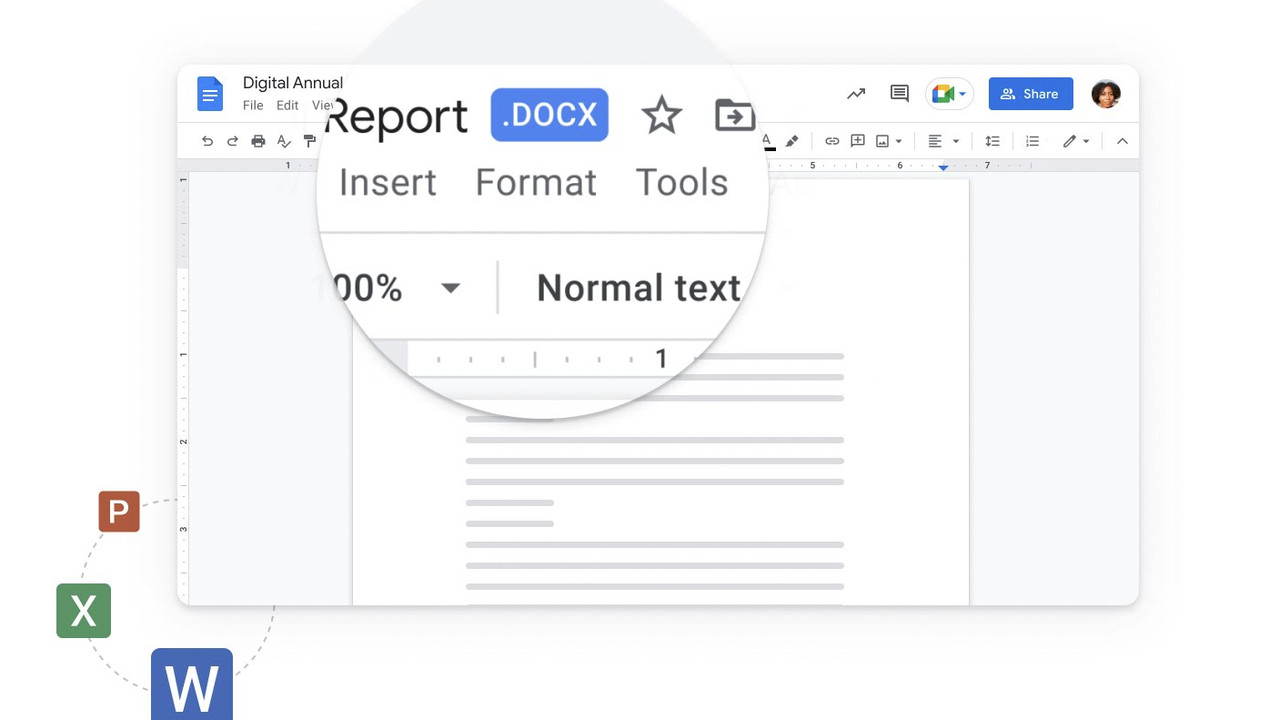1279x720 pixels.
Task: Star the Digital Annual Report document
Action: 661,116
